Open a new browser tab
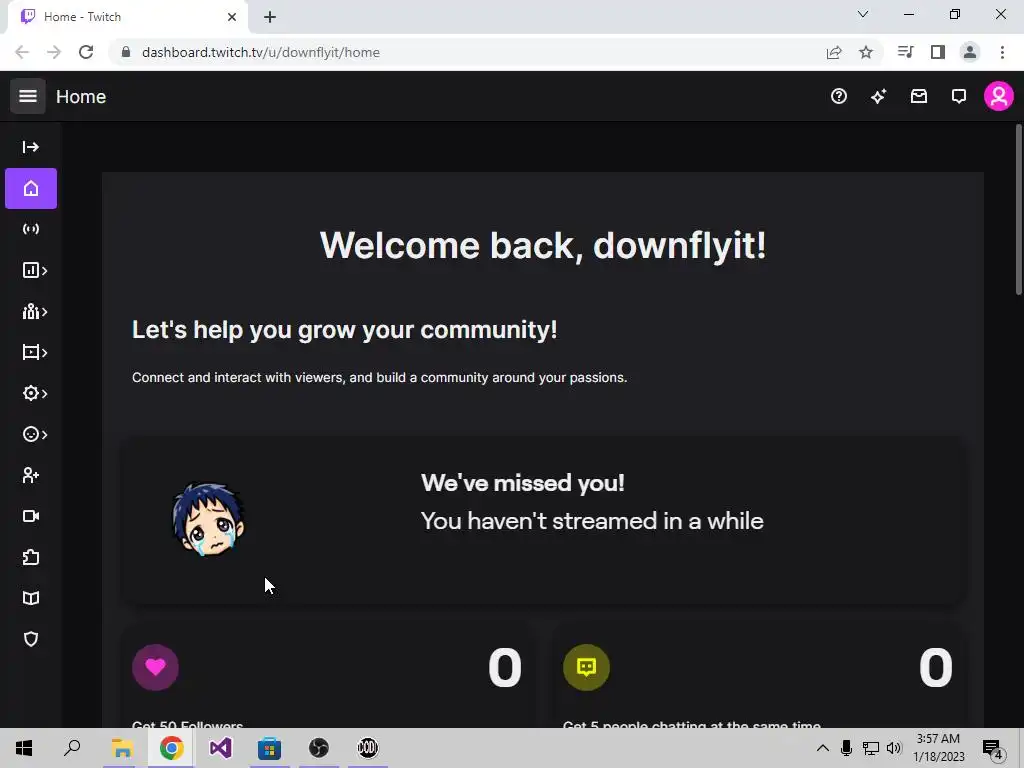 (270, 17)
